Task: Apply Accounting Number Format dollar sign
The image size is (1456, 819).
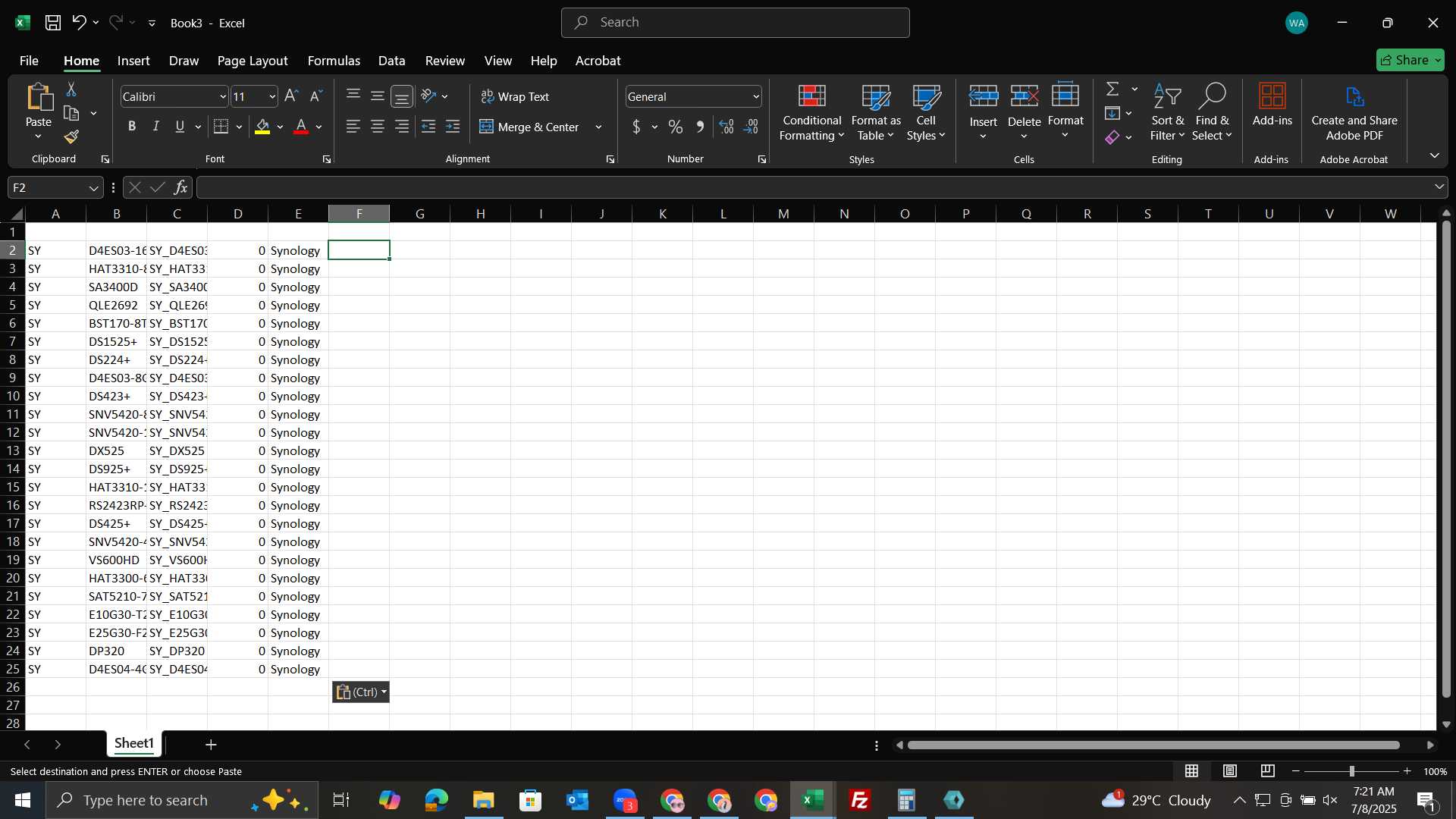Action: pyautogui.click(x=636, y=127)
